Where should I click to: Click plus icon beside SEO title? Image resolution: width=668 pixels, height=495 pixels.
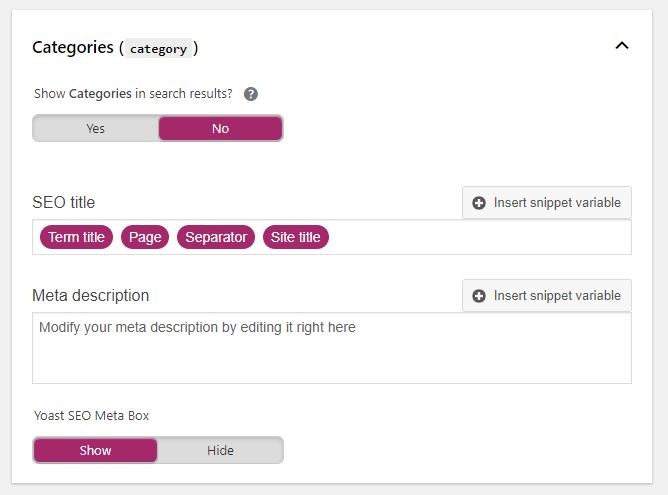point(479,202)
